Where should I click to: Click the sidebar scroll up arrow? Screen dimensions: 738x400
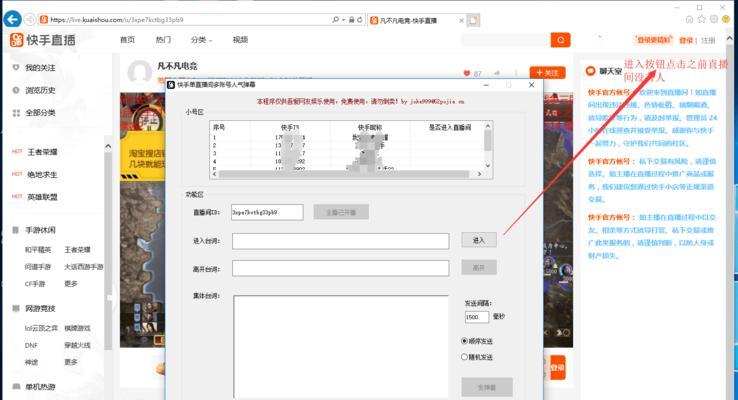tap(108, 146)
